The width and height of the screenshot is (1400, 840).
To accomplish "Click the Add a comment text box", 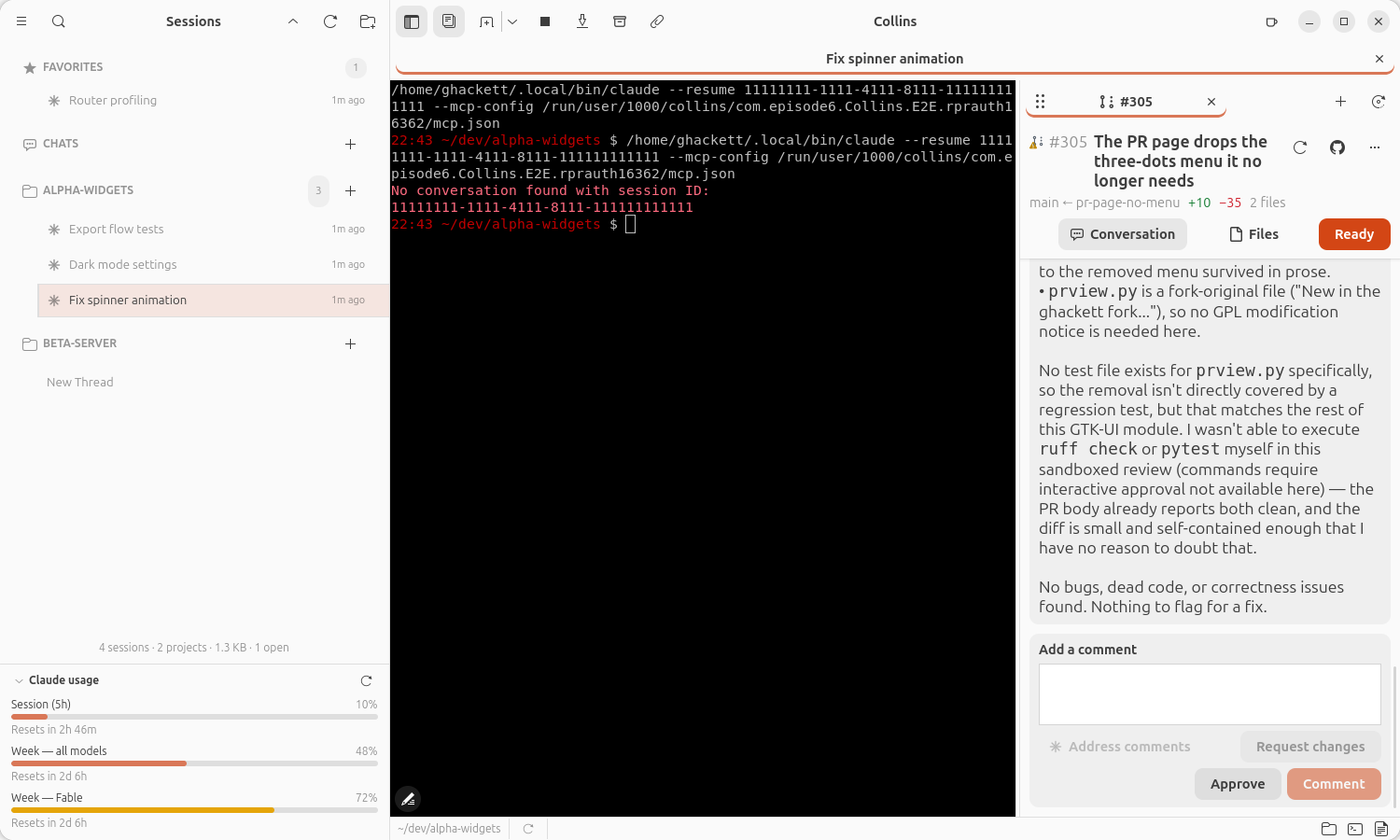I will (1210, 694).
